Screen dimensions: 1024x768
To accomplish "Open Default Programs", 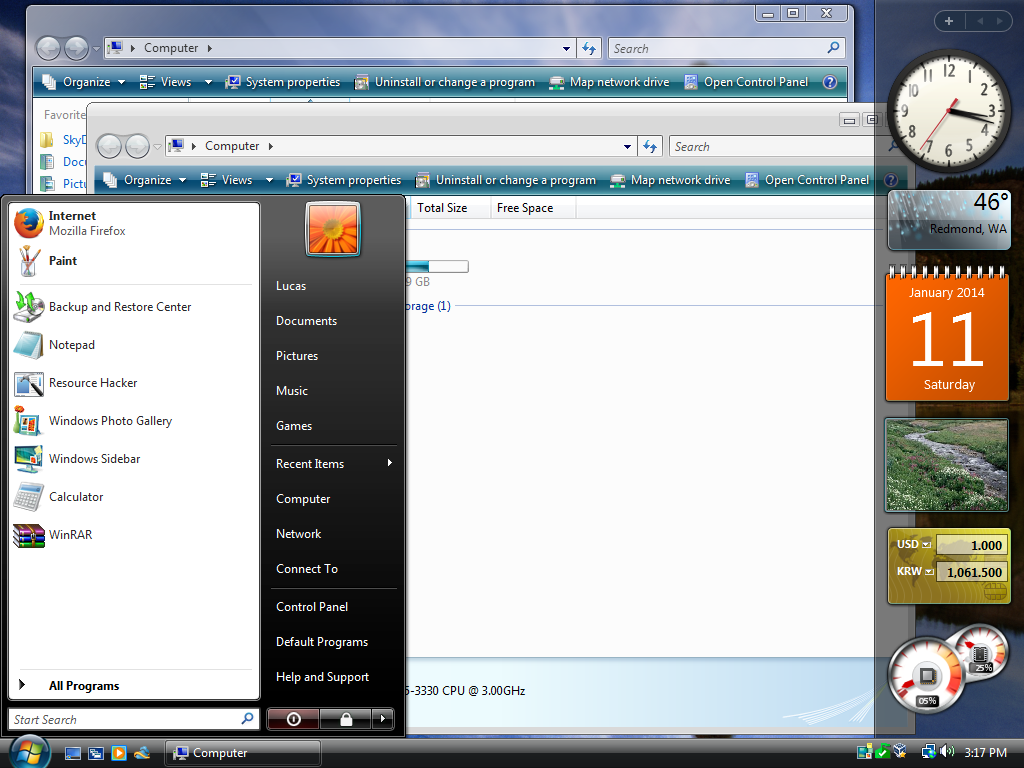I will pyautogui.click(x=334, y=642).
